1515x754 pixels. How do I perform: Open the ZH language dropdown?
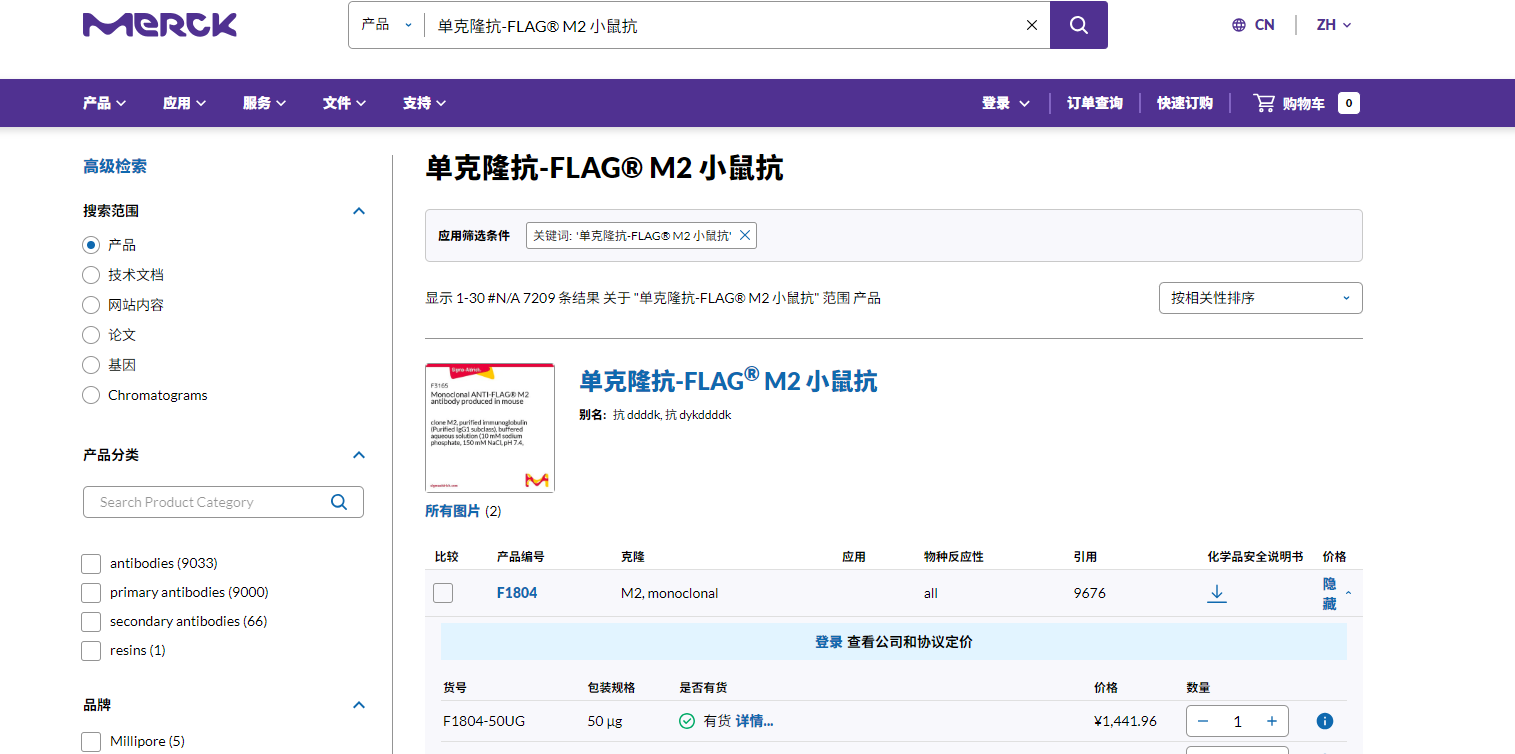[1334, 25]
